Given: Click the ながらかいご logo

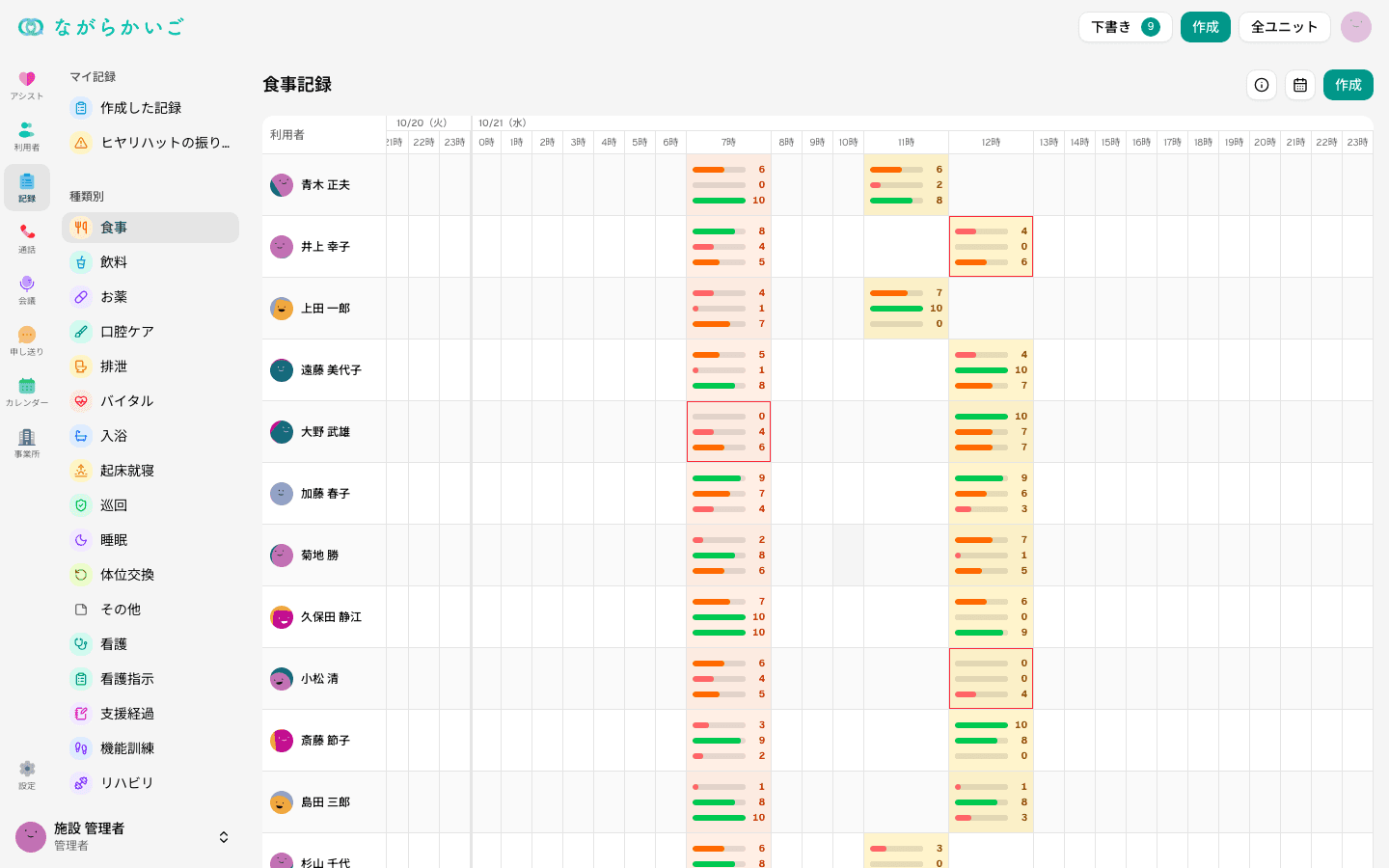Looking at the screenshot, I should click(100, 27).
